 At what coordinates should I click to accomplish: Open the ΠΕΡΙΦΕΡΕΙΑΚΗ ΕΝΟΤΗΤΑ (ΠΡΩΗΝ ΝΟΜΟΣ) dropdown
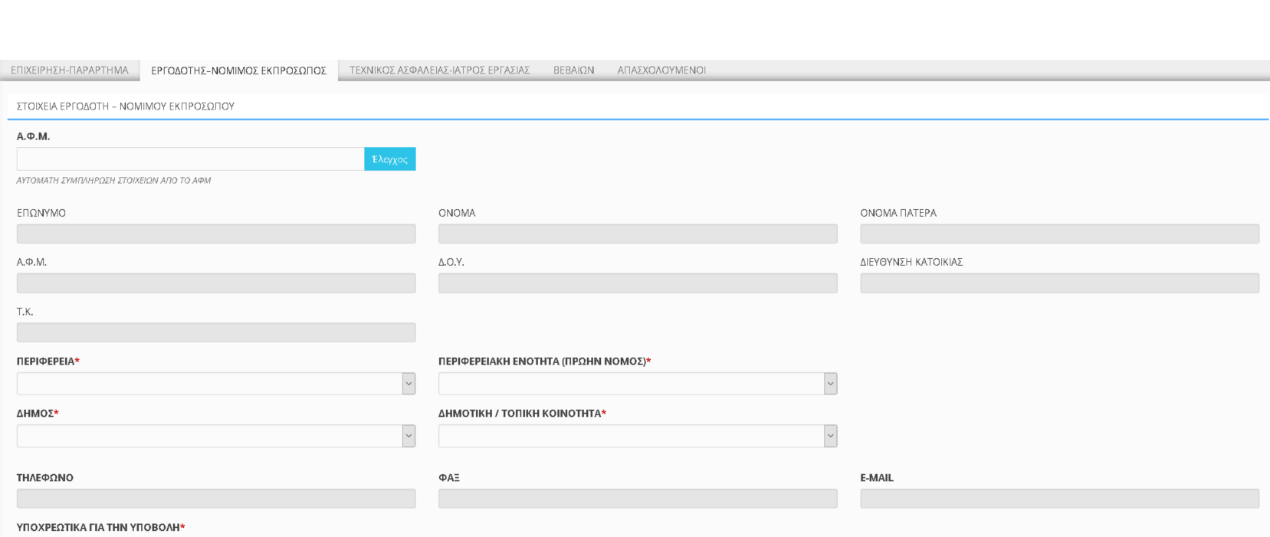[637, 384]
